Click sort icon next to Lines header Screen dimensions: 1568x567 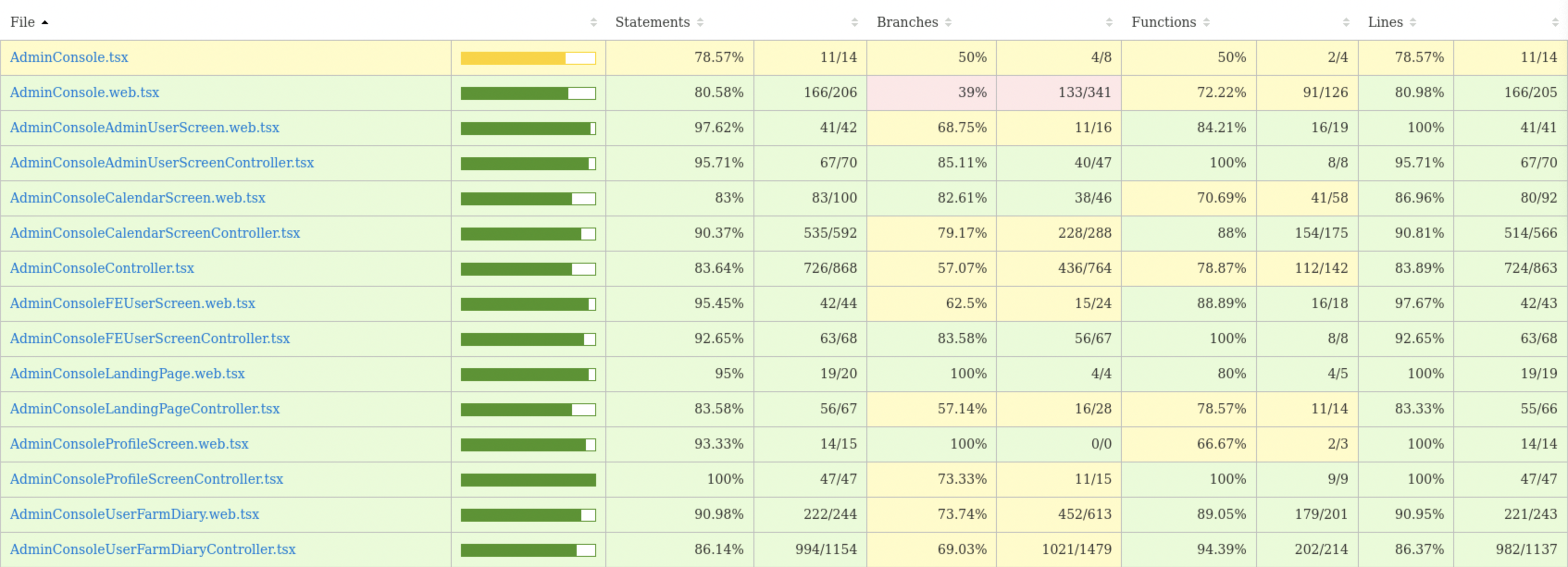tap(1413, 23)
